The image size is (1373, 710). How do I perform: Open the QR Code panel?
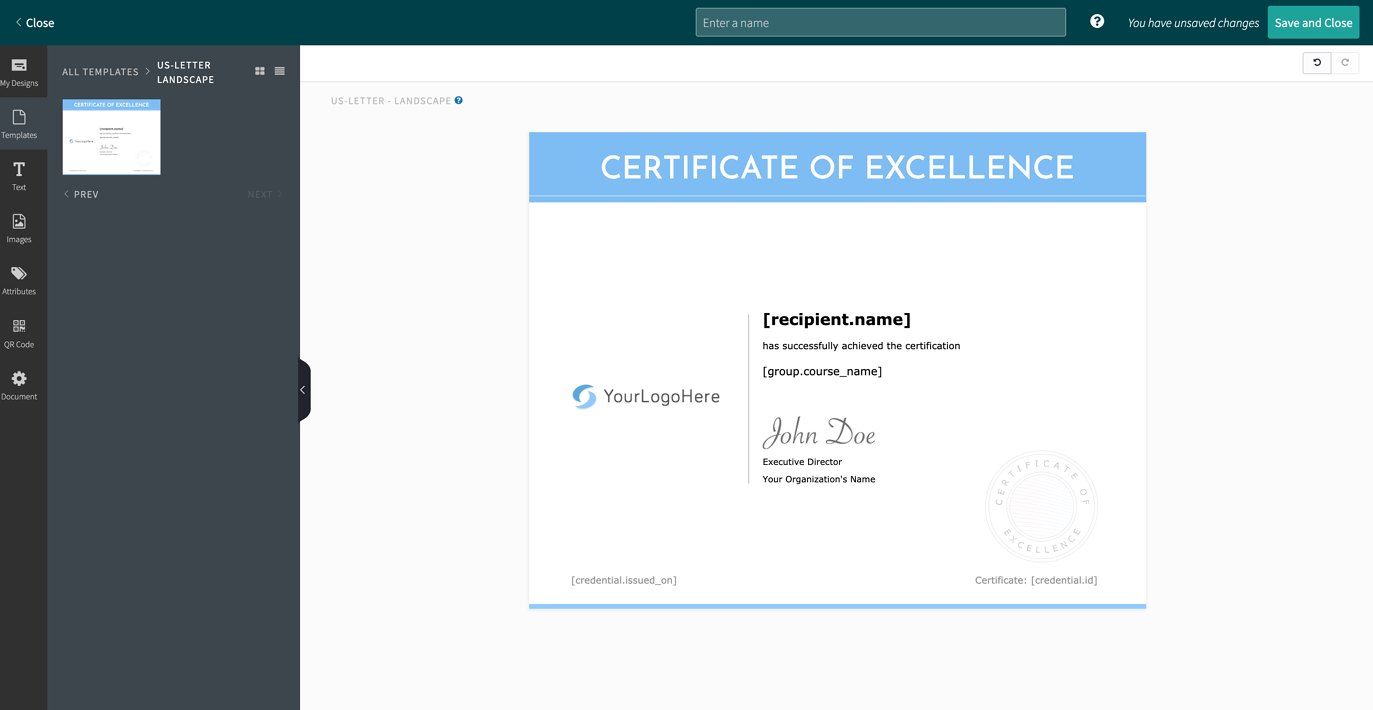pyautogui.click(x=19, y=333)
